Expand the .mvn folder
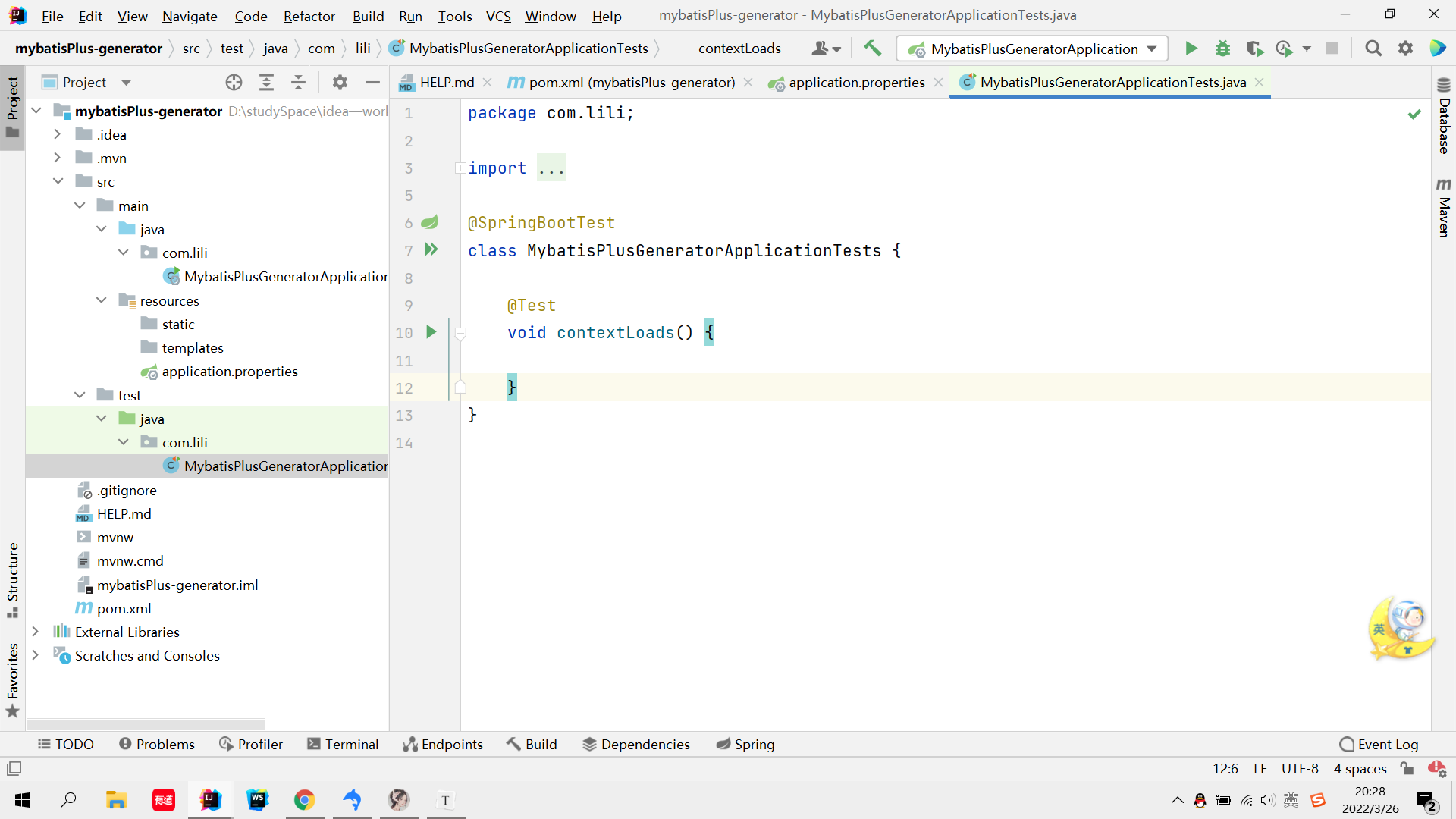This screenshot has height=819, width=1456. point(58,158)
